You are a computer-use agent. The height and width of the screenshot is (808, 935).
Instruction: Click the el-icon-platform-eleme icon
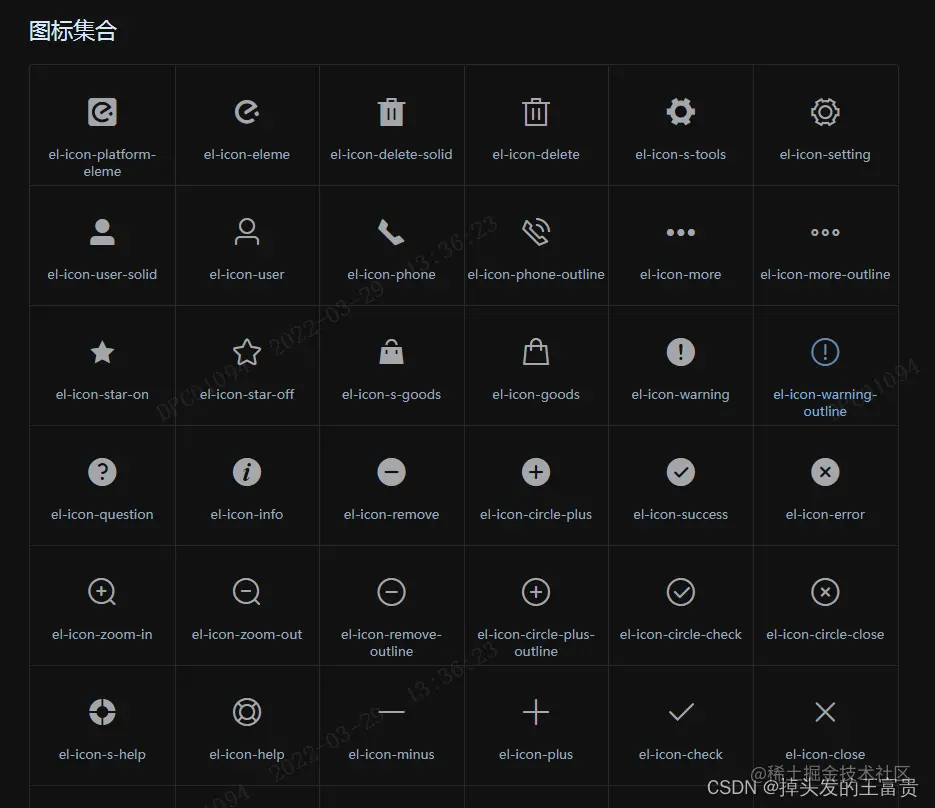102,112
